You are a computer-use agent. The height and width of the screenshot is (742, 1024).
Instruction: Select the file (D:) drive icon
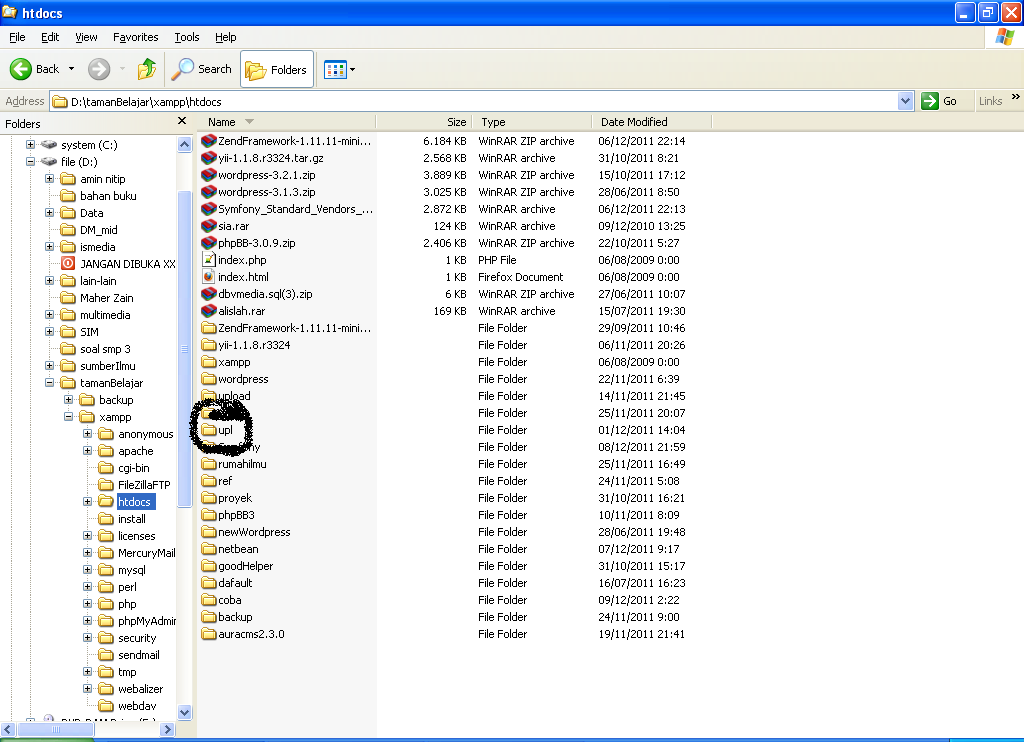point(49,161)
